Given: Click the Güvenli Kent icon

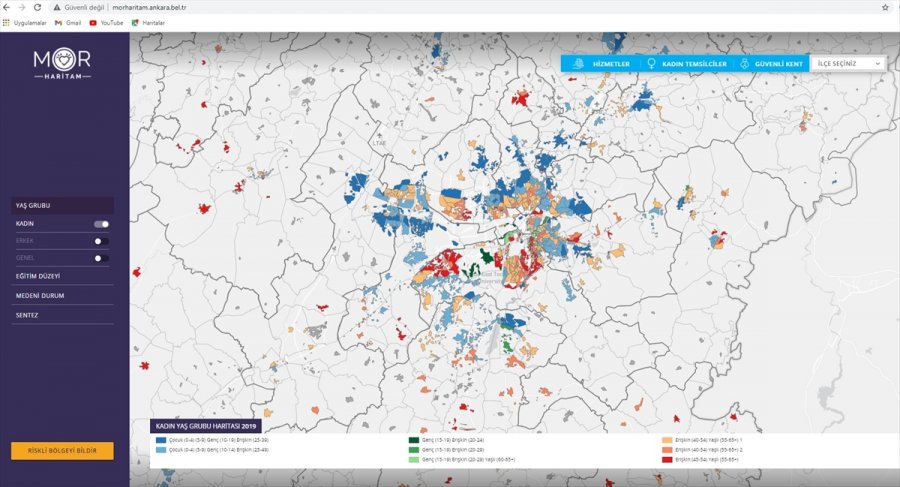Looking at the screenshot, I should [744, 63].
